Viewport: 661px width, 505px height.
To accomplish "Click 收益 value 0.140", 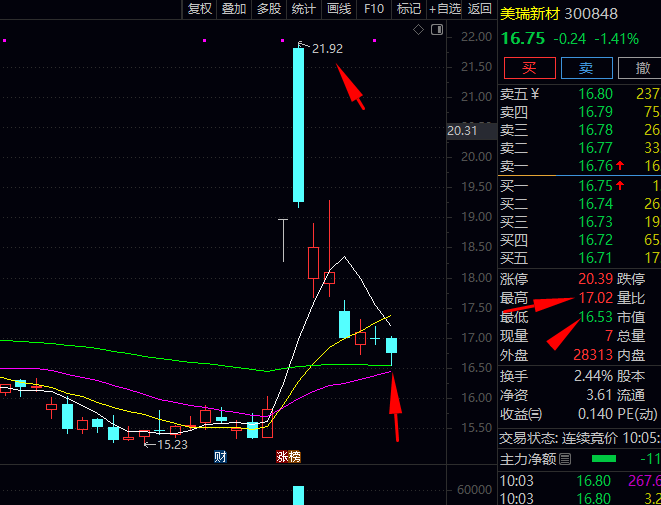I will tap(595, 414).
